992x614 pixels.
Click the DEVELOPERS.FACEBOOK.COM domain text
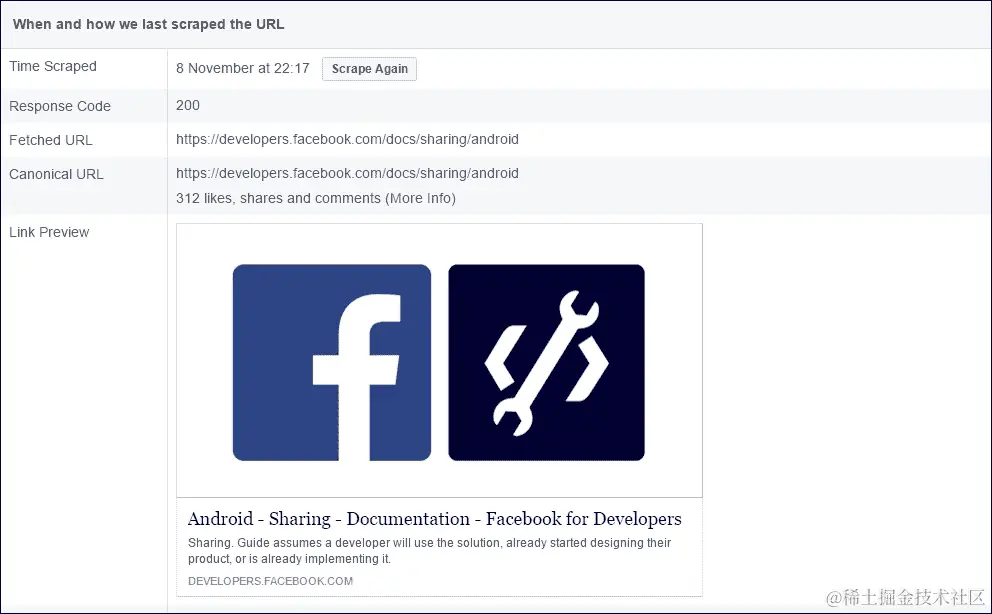[270, 581]
